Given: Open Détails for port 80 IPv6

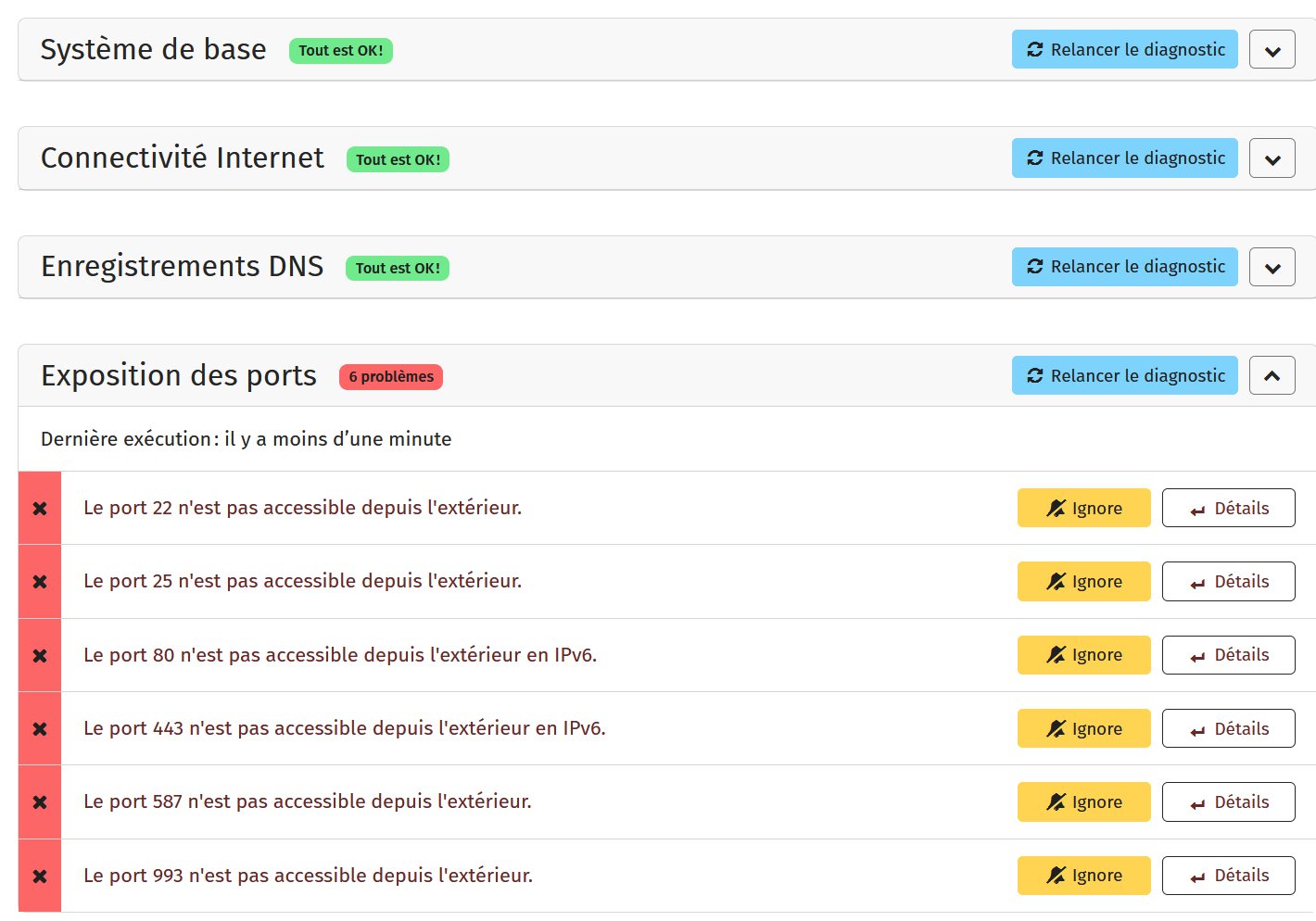Looking at the screenshot, I should [1228, 655].
